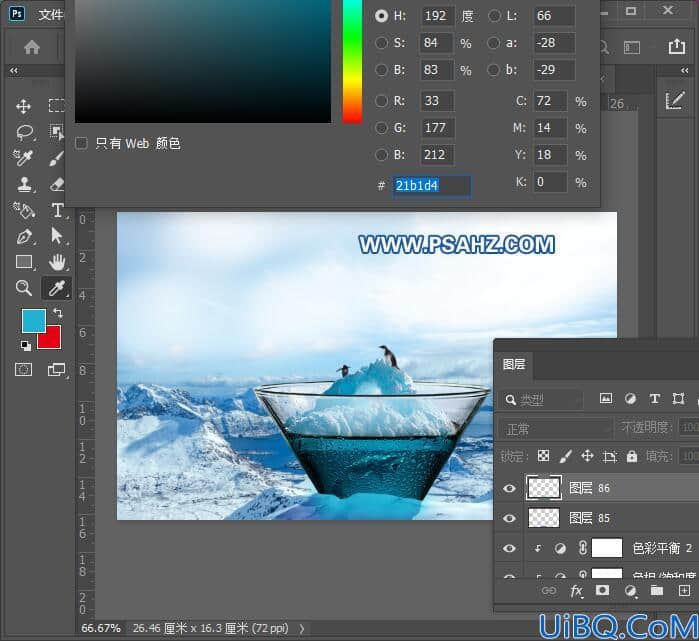
Task: Select the Rectangle shape tool
Action: point(24,262)
